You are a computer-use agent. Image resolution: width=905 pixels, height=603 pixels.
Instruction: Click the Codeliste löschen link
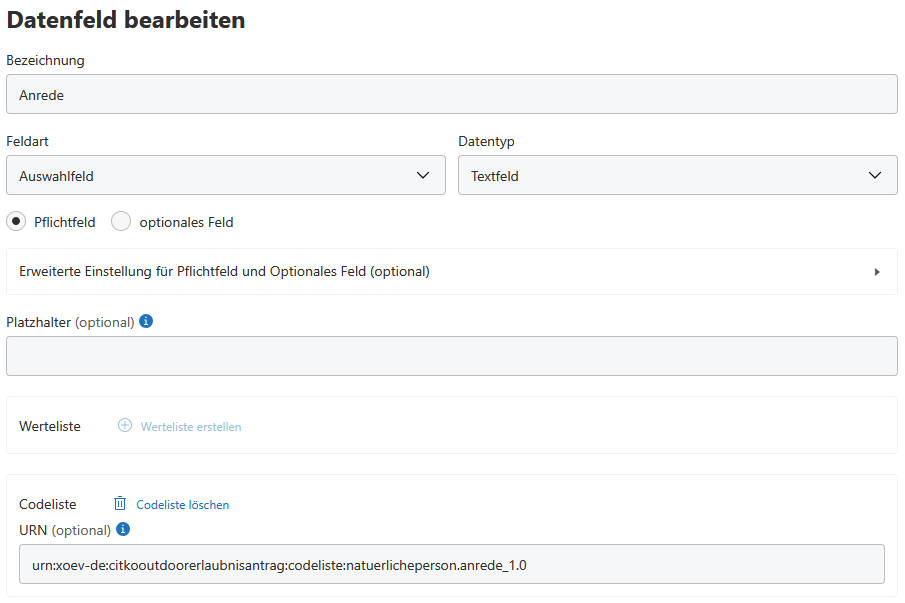point(183,505)
